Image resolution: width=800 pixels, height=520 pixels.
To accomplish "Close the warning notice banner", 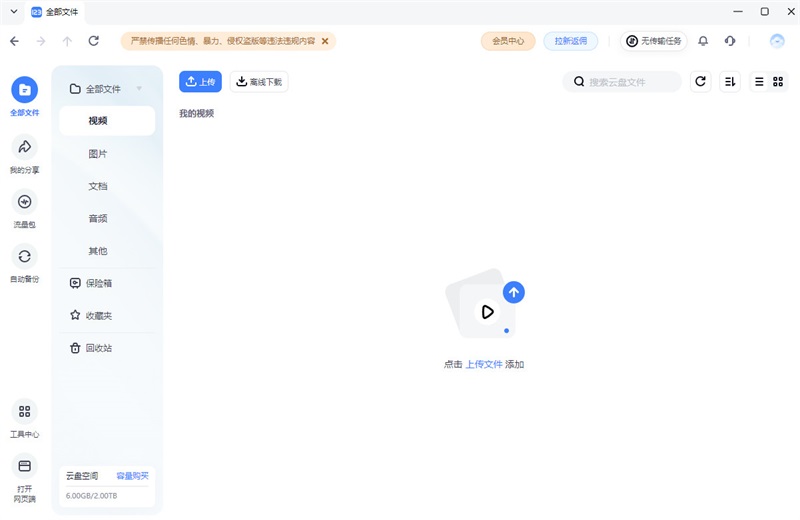I will 325,41.
